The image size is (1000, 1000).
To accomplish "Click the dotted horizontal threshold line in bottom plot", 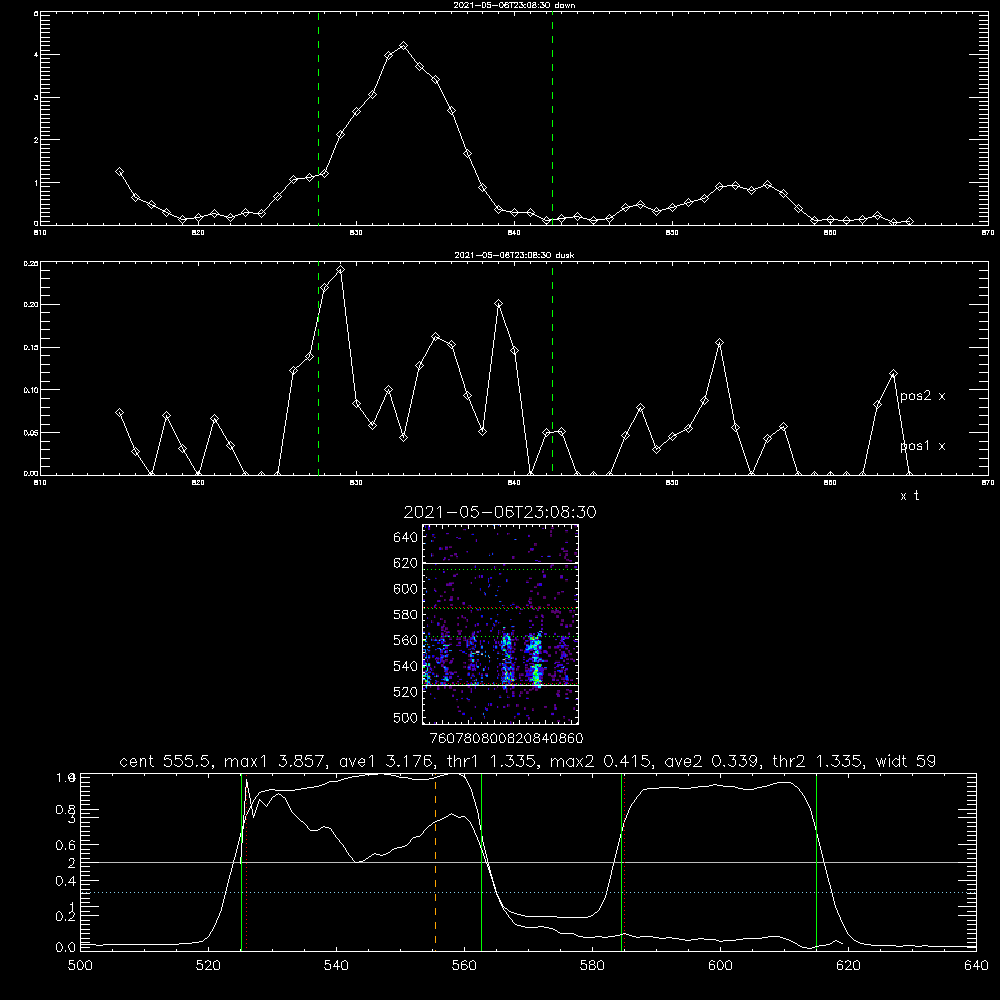I will [x=527, y=893].
